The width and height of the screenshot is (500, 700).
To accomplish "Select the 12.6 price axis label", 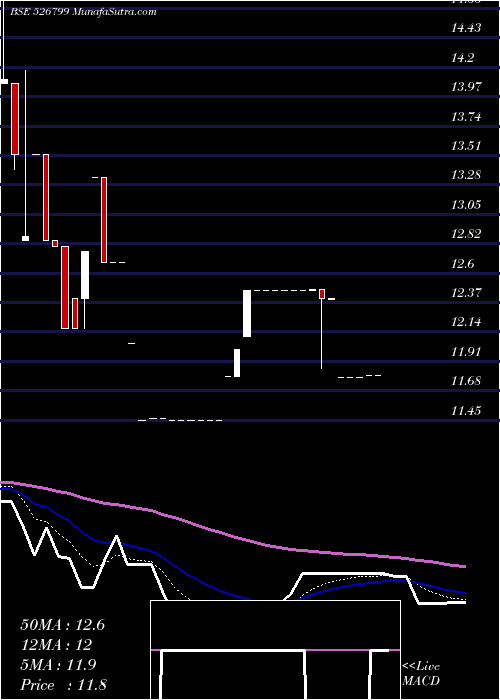I will (x=463, y=263).
